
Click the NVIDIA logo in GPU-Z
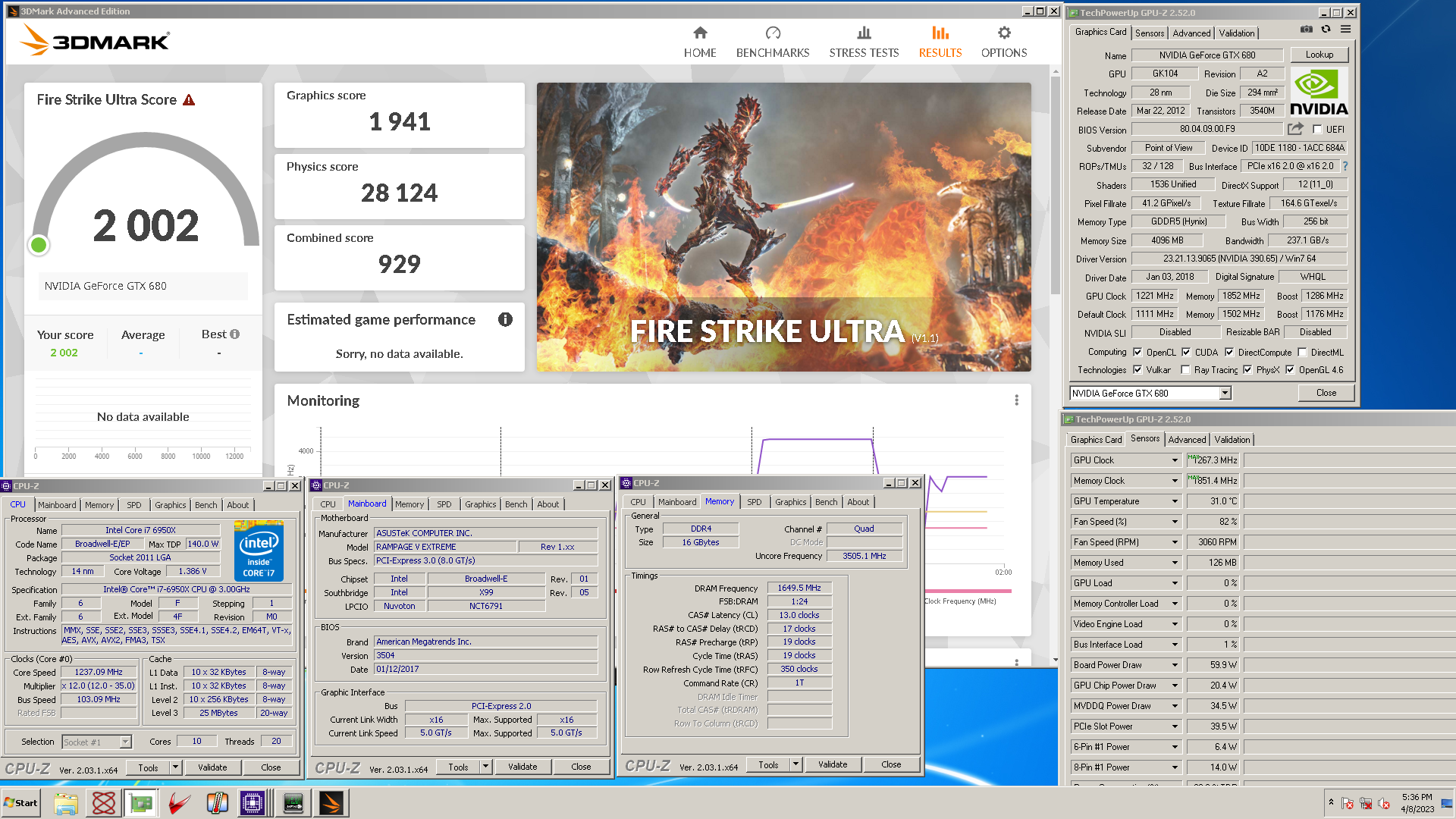click(1319, 93)
